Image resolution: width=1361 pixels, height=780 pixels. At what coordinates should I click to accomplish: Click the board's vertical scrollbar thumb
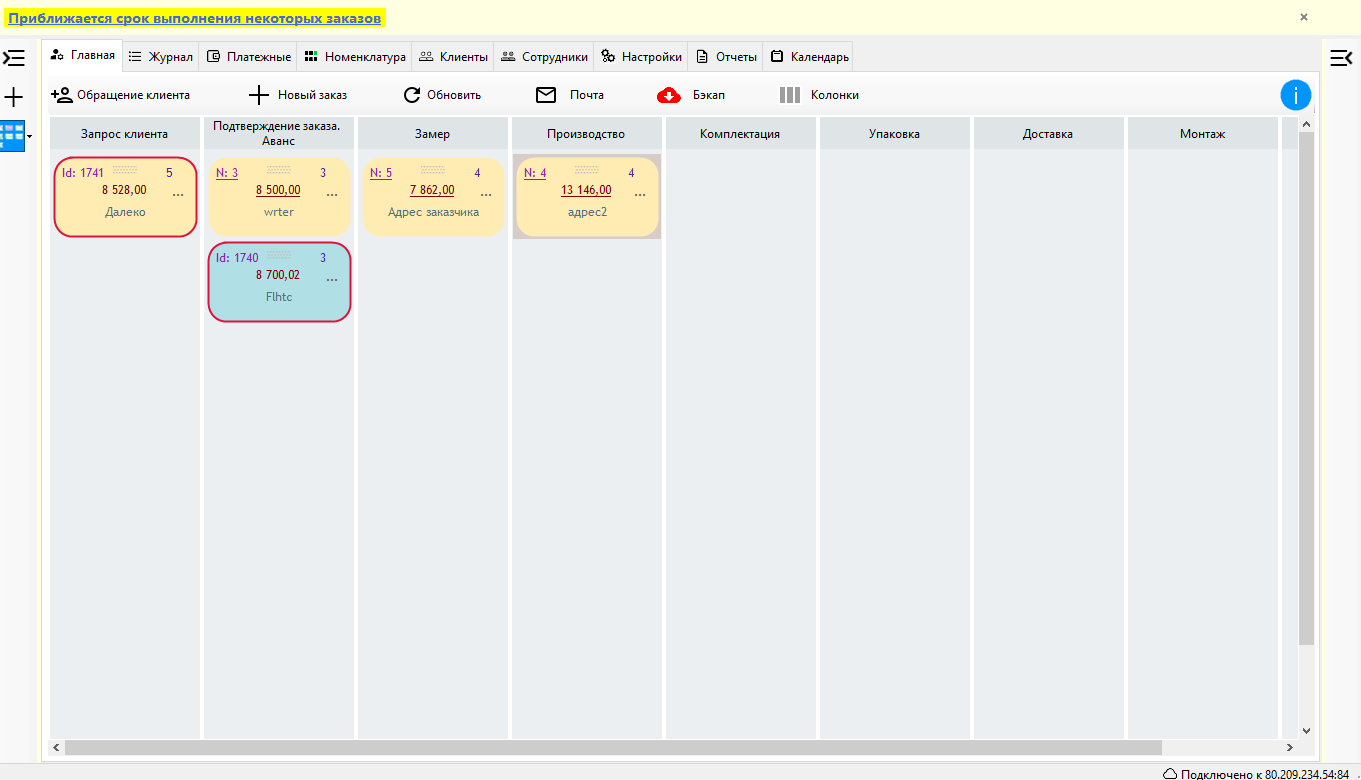point(1307,388)
